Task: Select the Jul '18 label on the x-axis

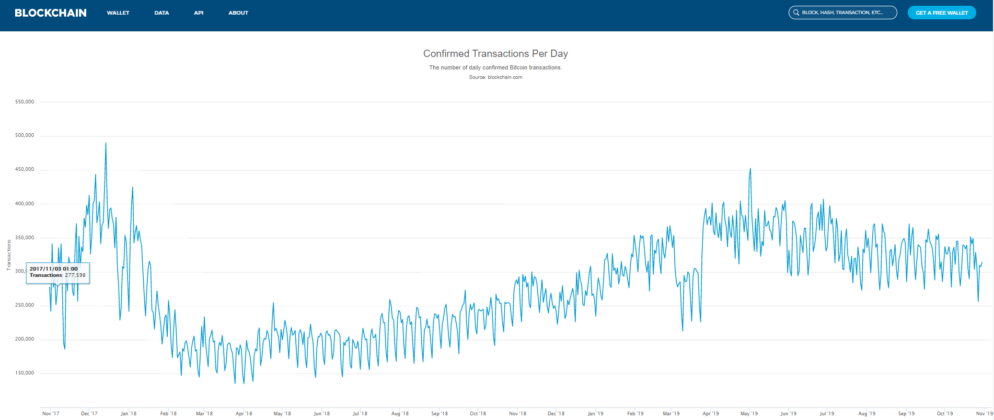Action: coord(360,412)
